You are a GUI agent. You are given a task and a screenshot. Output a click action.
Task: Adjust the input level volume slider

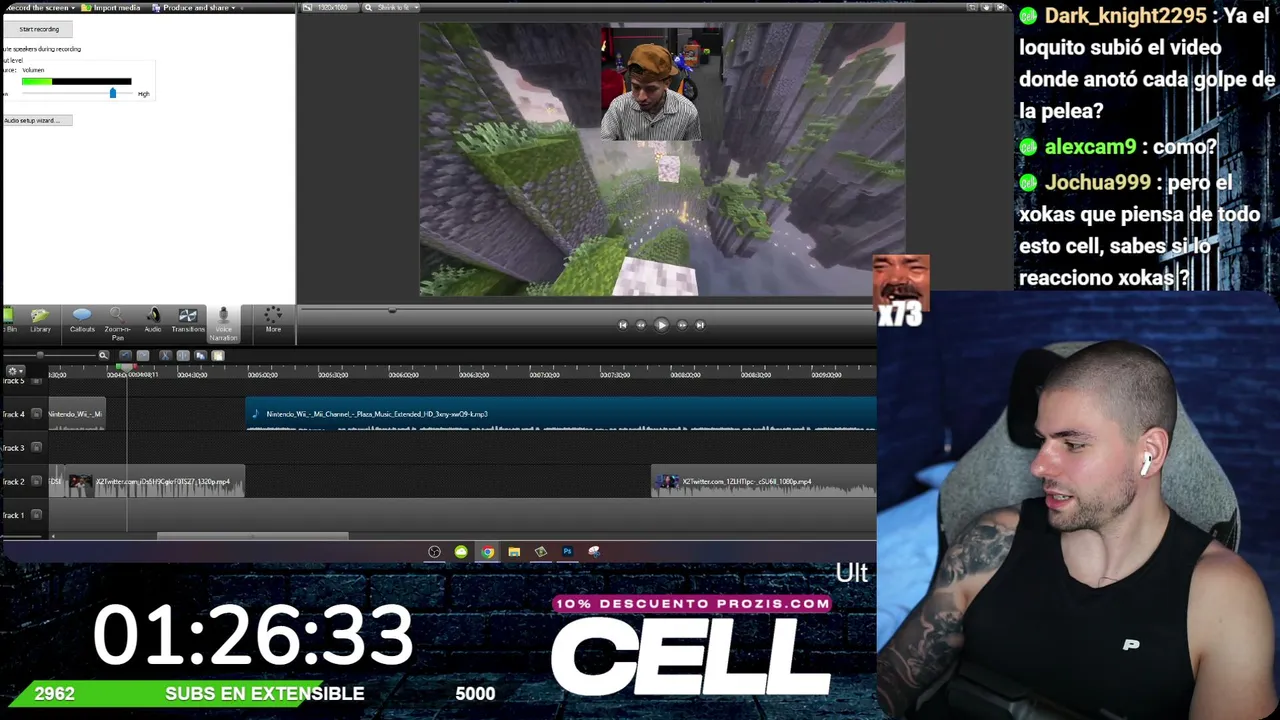tap(112, 93)
